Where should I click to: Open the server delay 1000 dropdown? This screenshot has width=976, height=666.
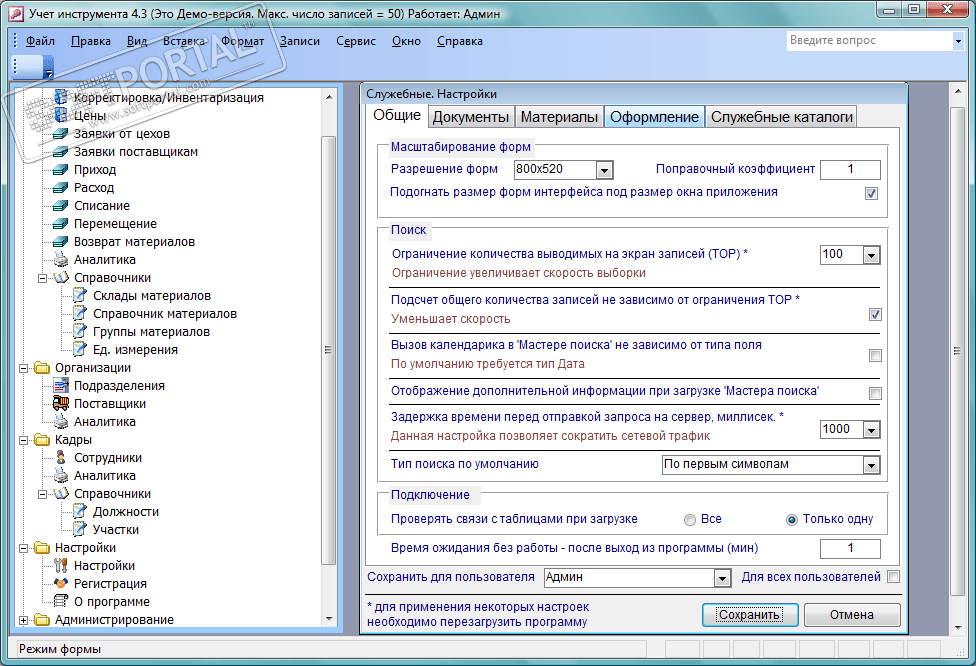(871, 430)
